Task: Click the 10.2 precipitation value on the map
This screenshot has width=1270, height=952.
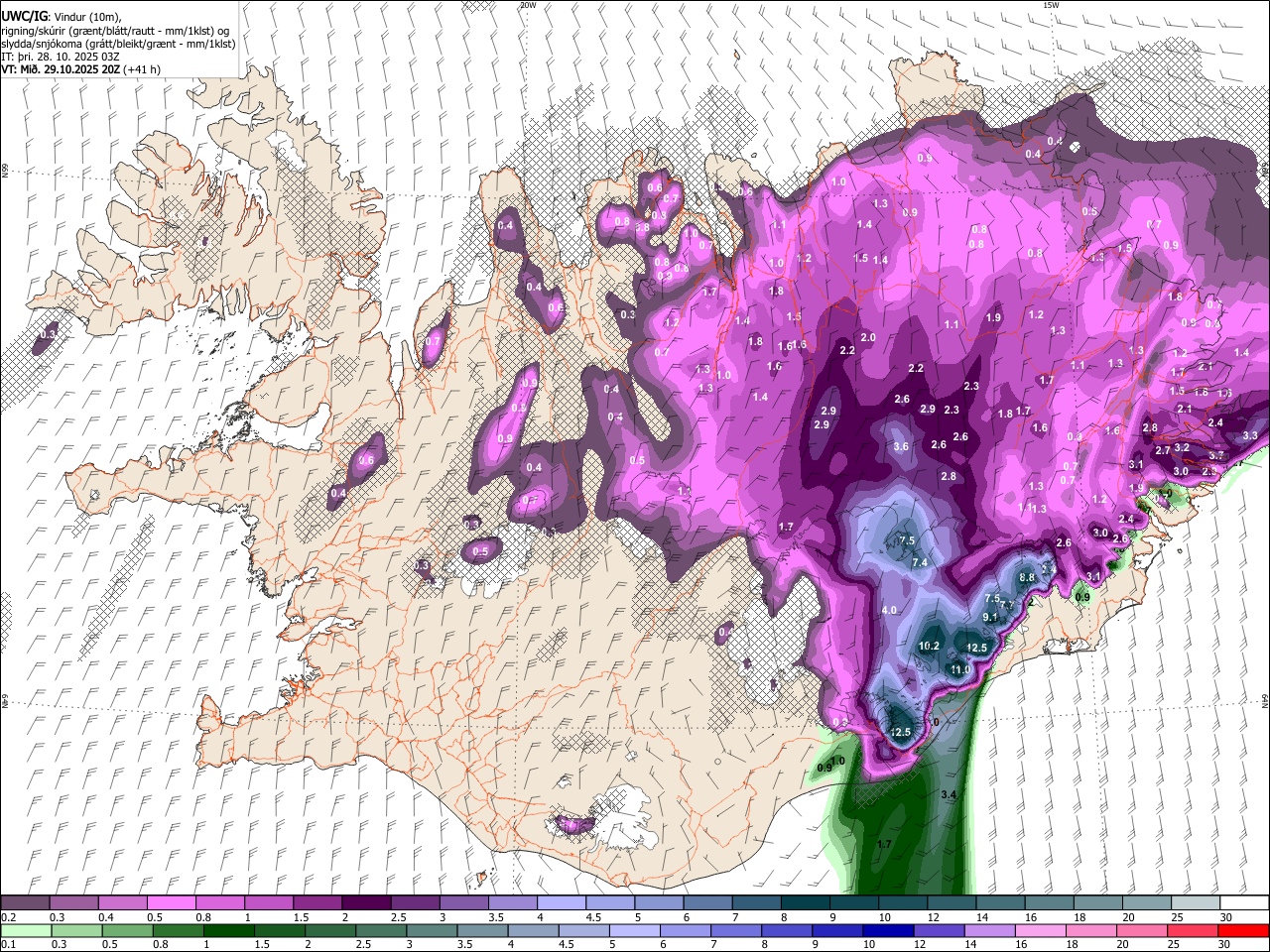Action: click(929, 646)
